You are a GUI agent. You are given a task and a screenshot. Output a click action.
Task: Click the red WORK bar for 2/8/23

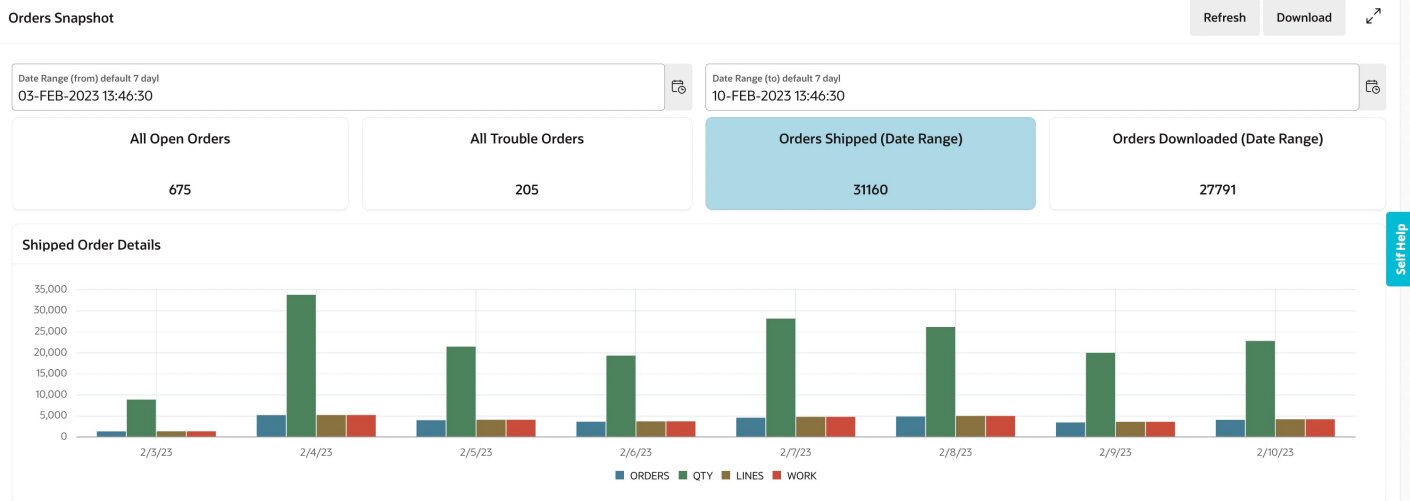pyautogui.click(x=1000, y=427)
